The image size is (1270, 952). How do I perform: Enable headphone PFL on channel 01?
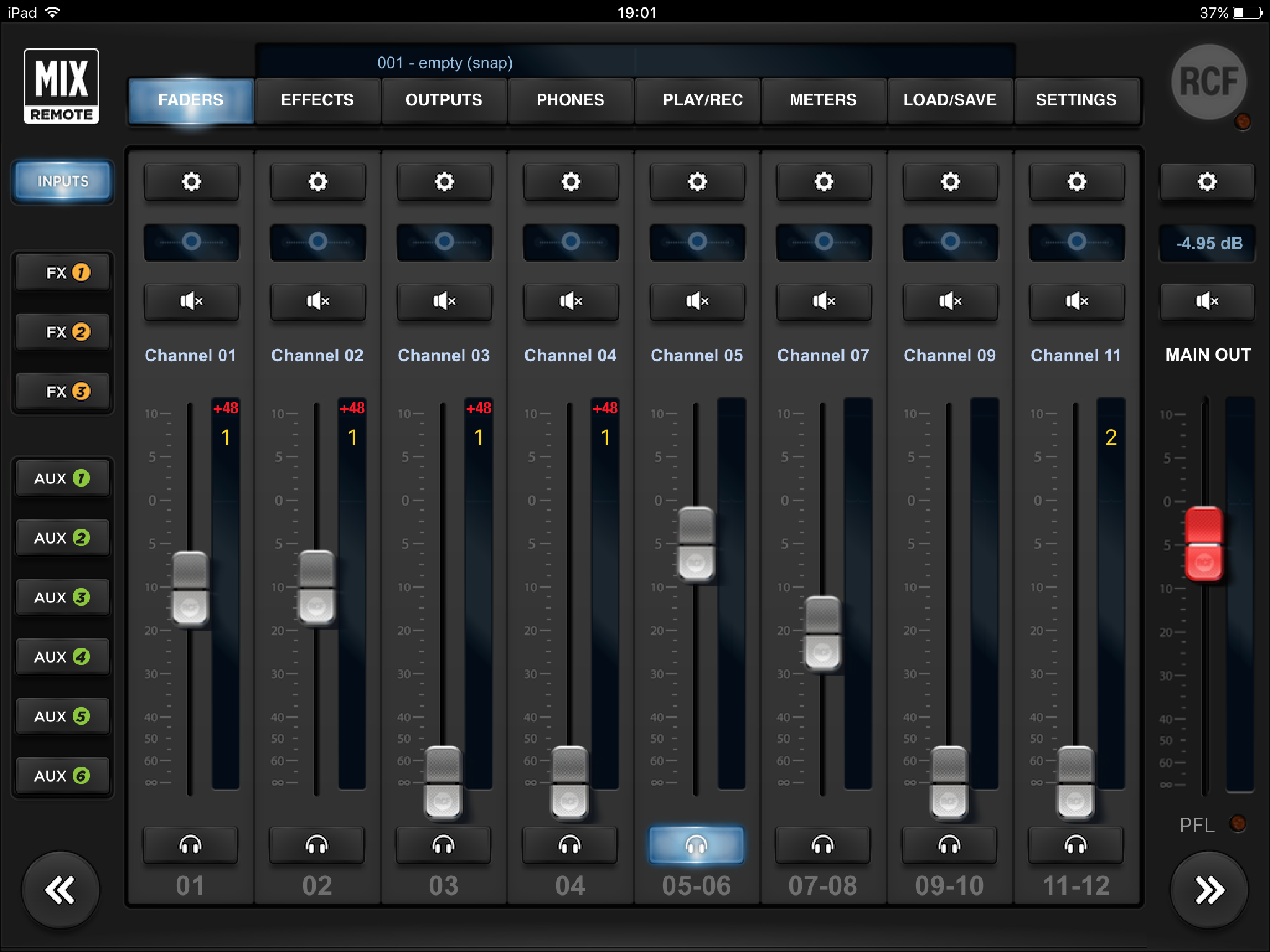point(190,845)
